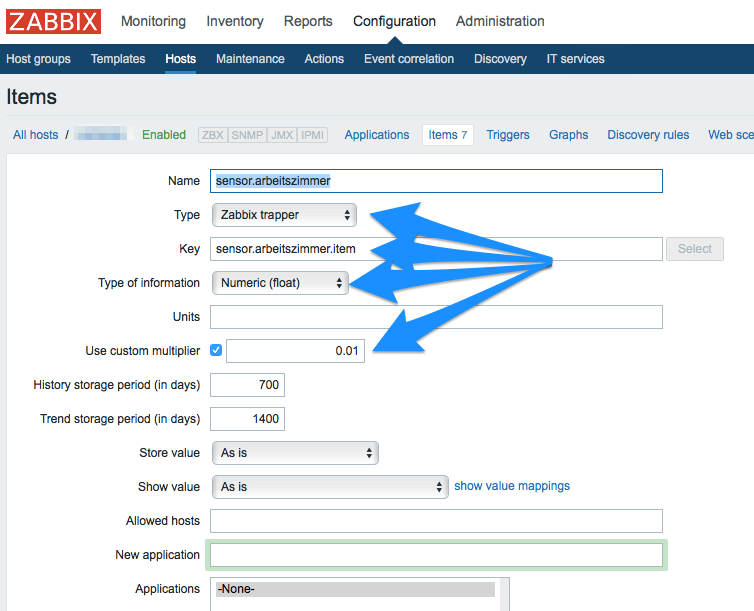Open the Applications link of the host
Screen dimensions: 754x611
pyautogui.click(x=377, y=135)
